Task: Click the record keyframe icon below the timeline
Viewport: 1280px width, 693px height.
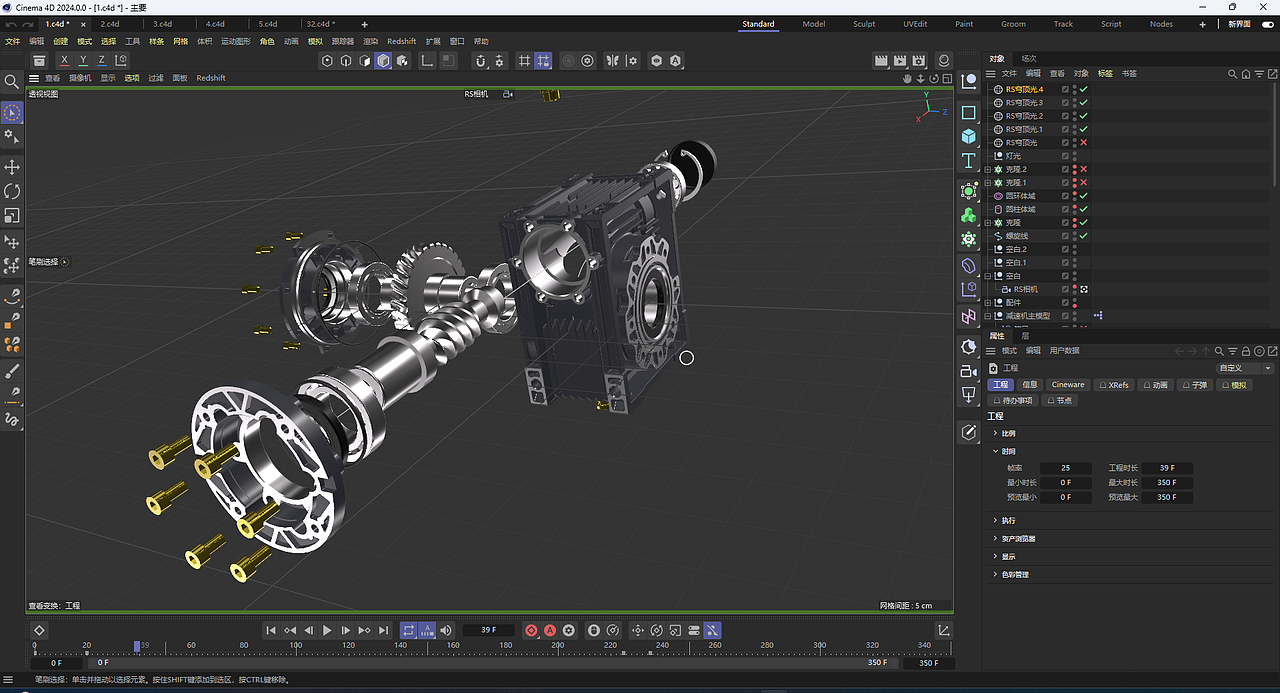Action: click(x=531, y=630)
